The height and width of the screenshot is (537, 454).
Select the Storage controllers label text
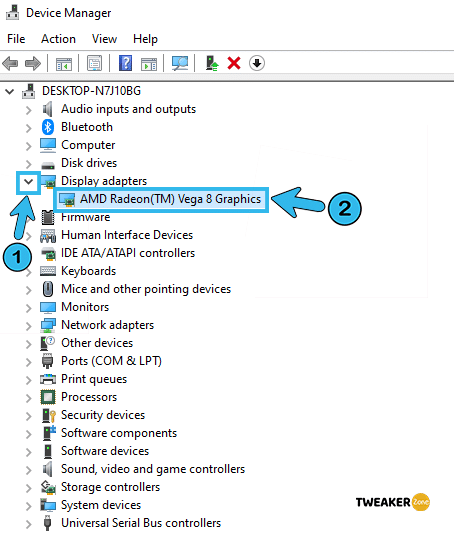pyautogui.click(x=111, y=487)
